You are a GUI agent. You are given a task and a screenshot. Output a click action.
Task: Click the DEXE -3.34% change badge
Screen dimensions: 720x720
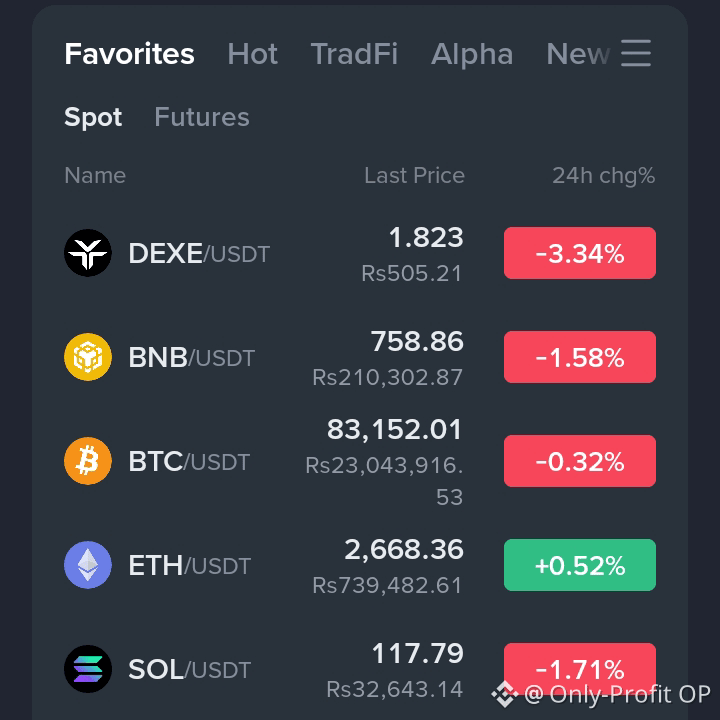coord(579,253)
